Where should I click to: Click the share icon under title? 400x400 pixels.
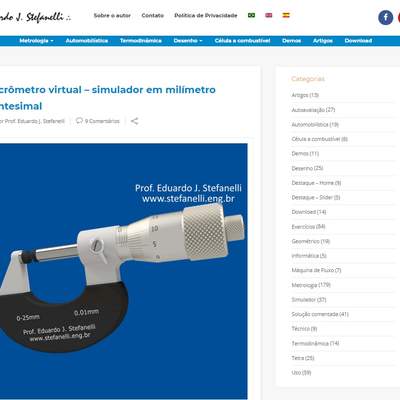pyautogui.click(x=134, y=121)
